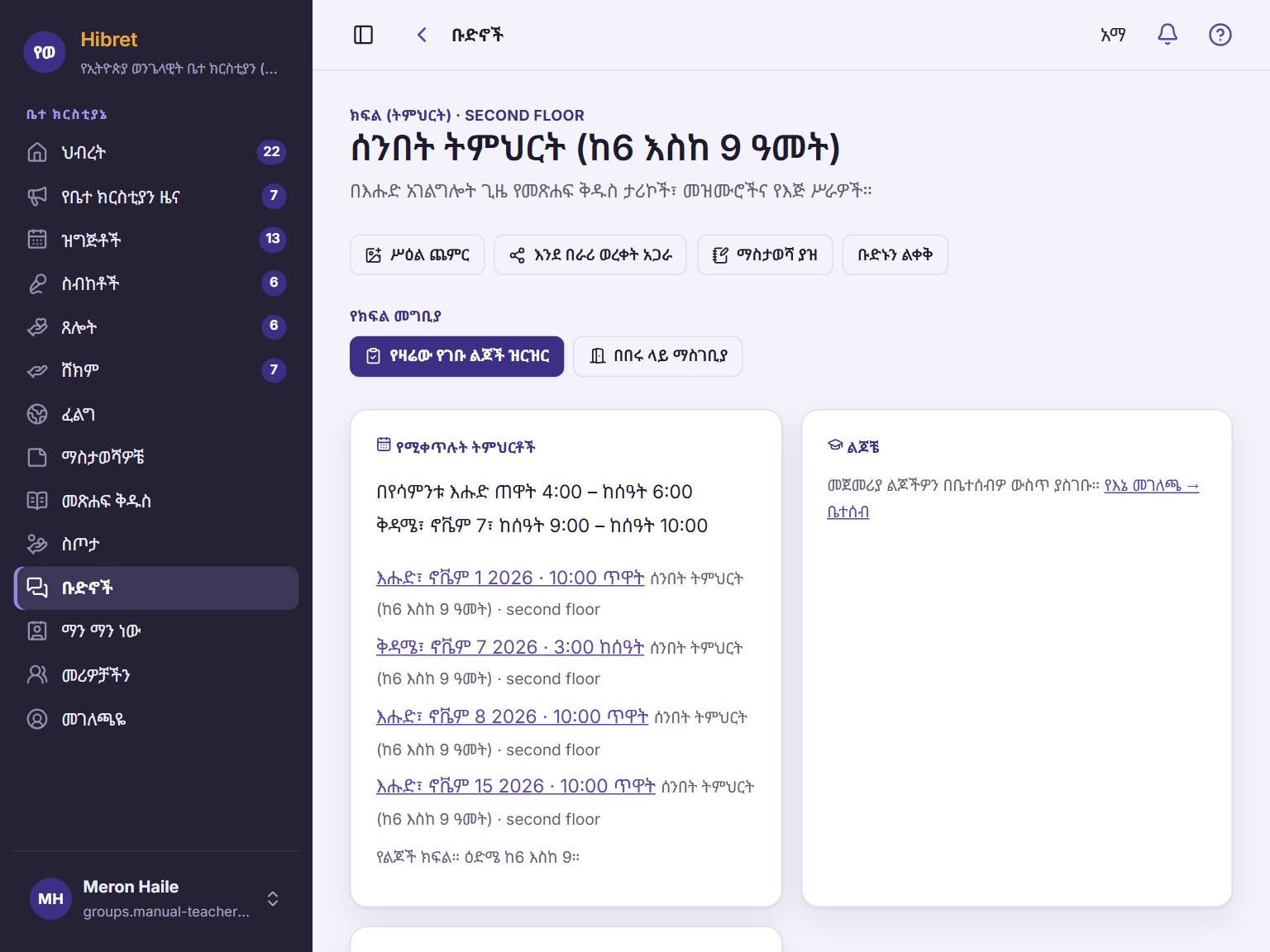
Task: Click እንደ በራሪ ወረቀት አጋራ share button
Action: click(x=590, y=255)
